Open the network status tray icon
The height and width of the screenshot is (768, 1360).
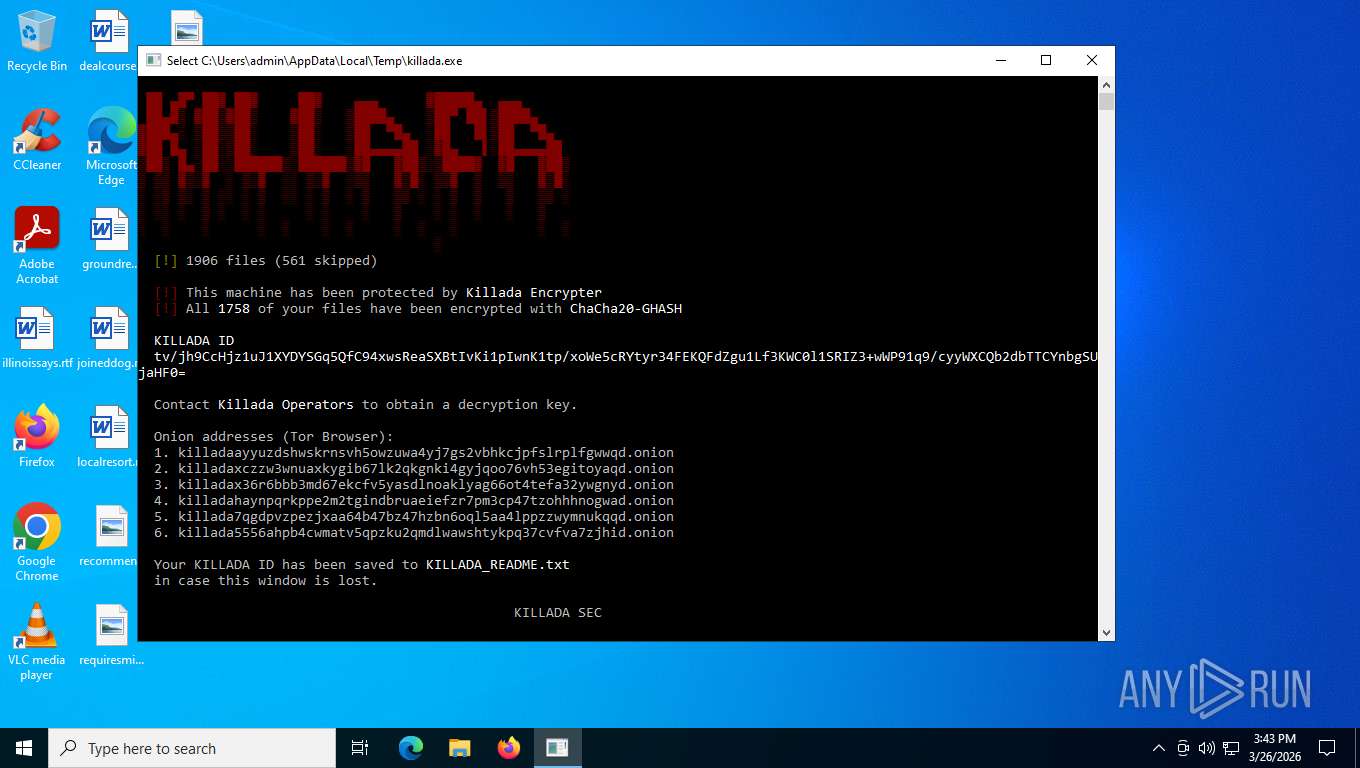pos(1231,748)
